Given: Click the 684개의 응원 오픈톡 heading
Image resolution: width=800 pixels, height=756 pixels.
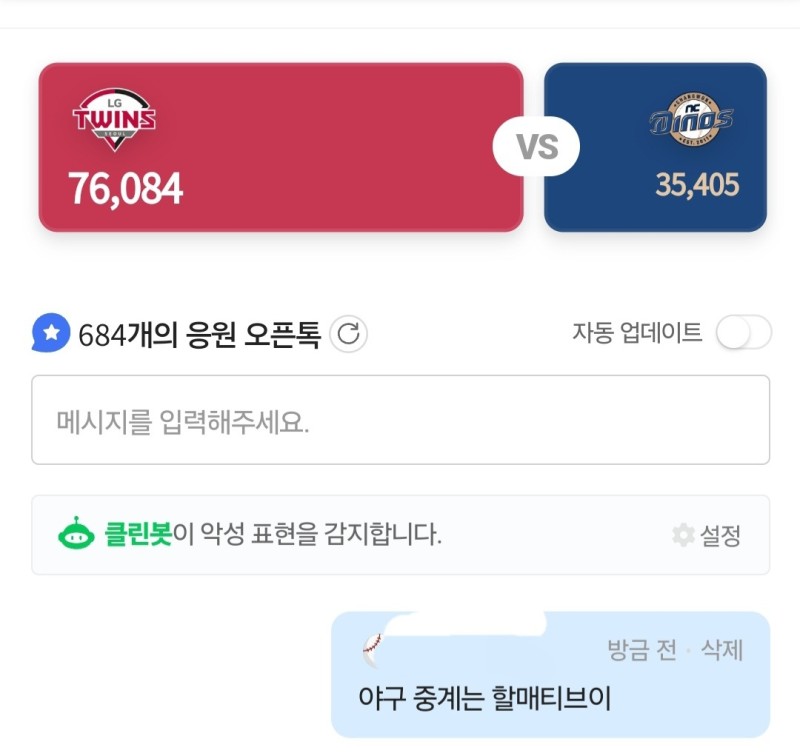Looking at the screenshot, I should (x=199, y=335).
